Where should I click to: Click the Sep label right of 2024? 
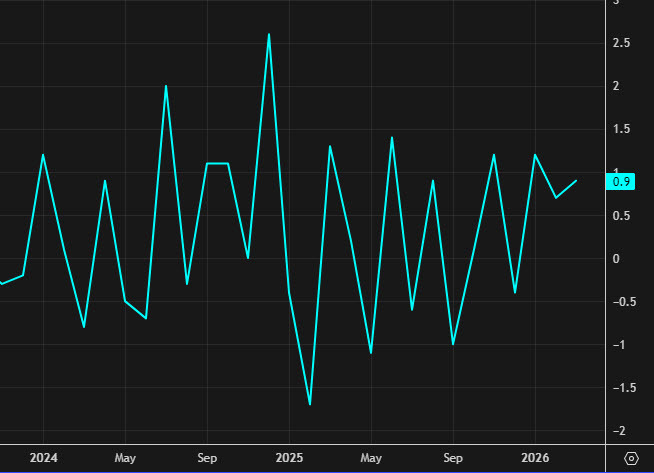[207, 458]
